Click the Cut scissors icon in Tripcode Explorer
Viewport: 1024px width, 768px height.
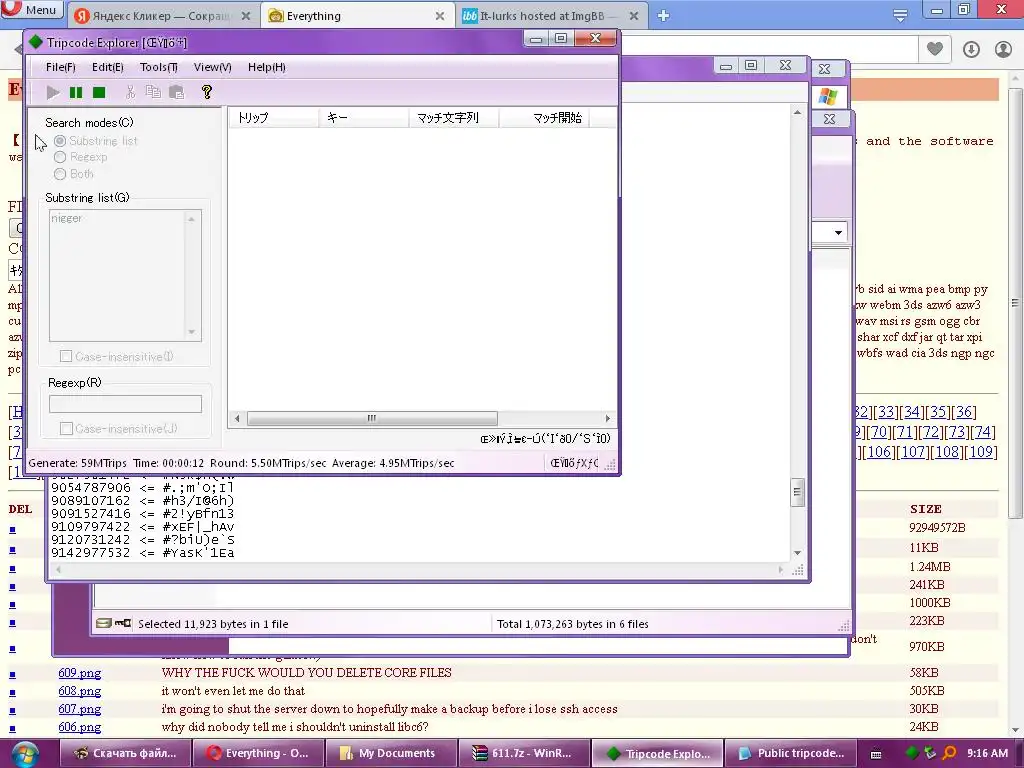click(131, 92)
